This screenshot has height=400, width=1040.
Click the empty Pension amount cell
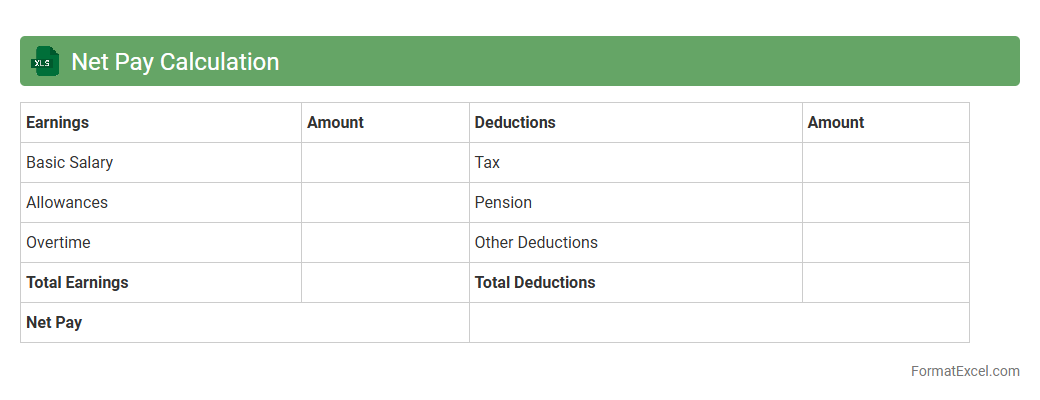(x=885, y=203)
